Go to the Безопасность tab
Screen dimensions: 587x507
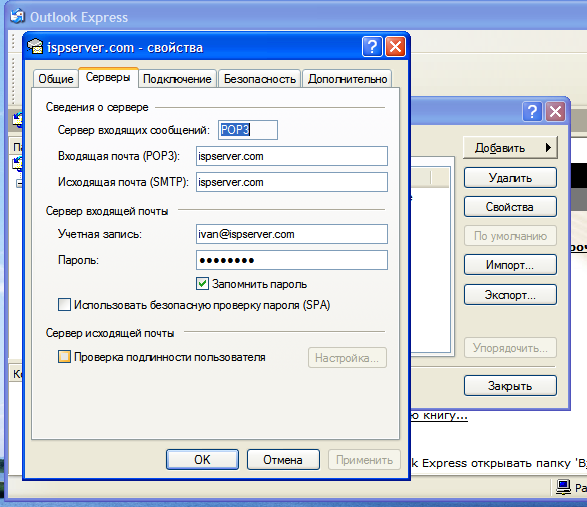coord(260,79)
